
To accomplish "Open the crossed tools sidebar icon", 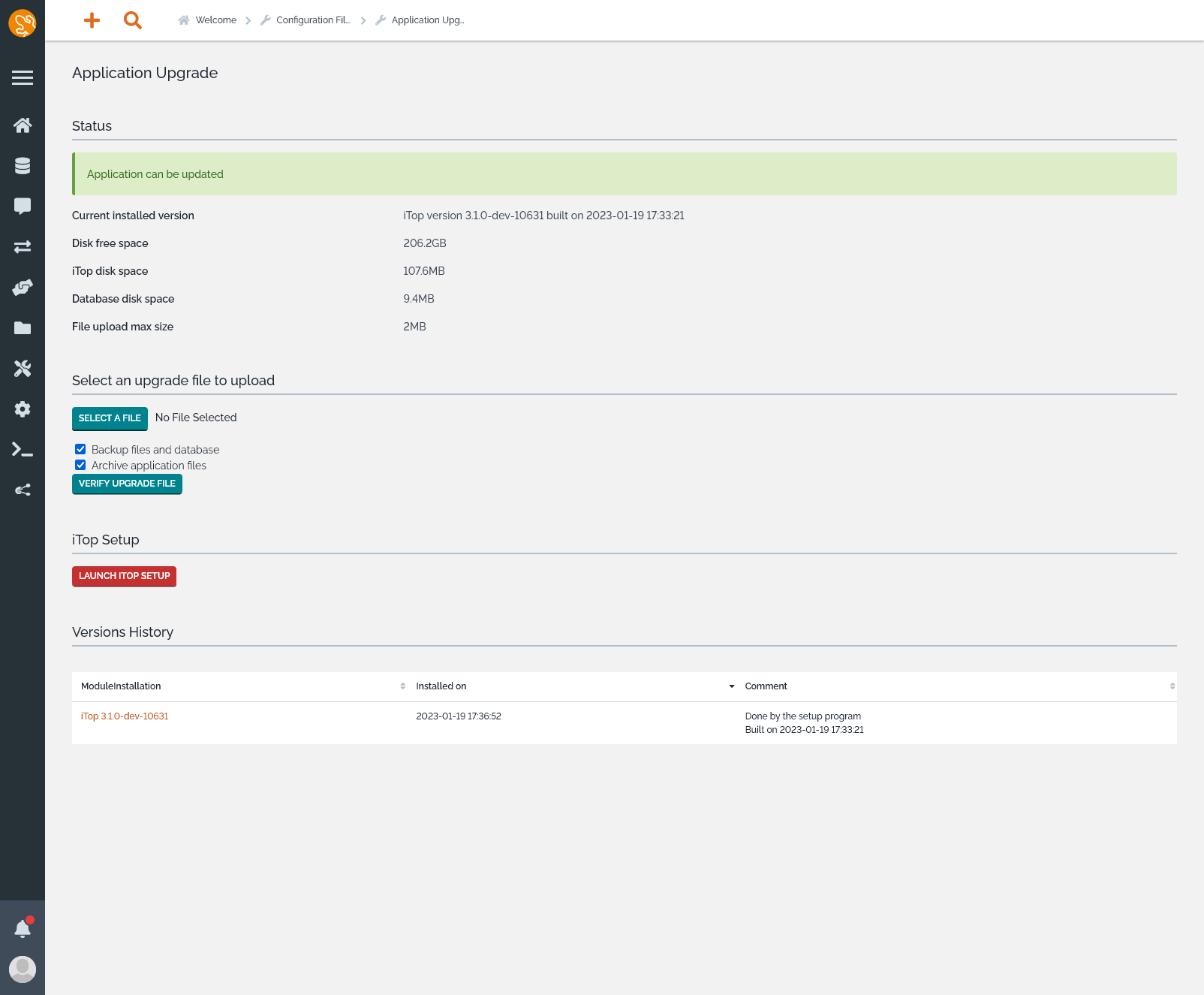I will coord(23,369).
